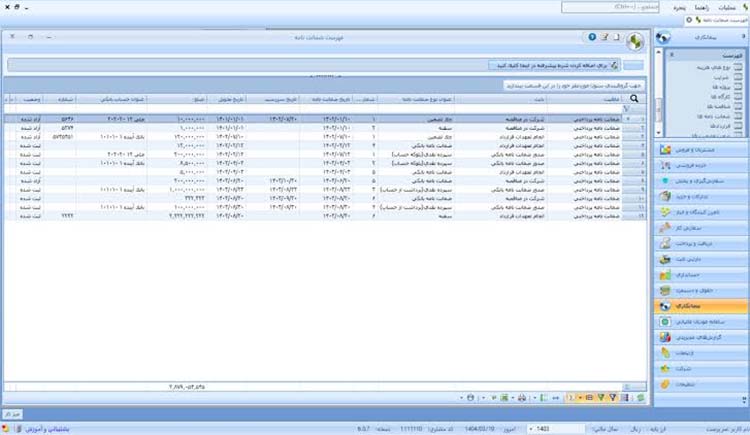
Task: Open the عملیات menu in the top bar
Action: click(x=727, y=8)
